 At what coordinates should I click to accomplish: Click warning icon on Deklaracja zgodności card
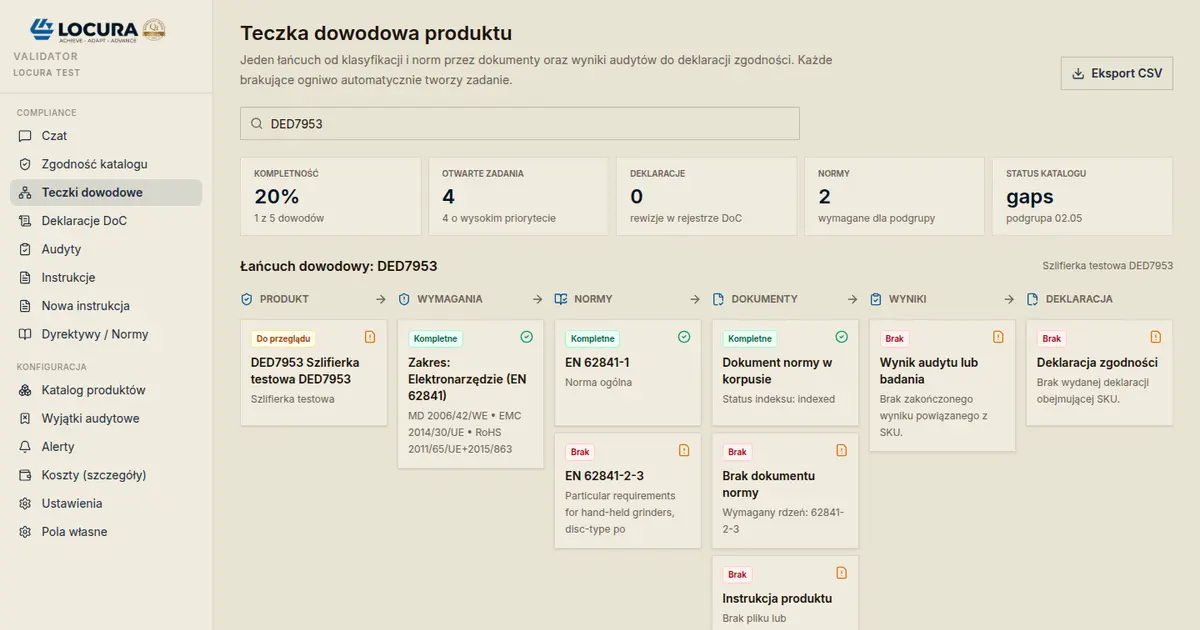[x=1156, y=337]
